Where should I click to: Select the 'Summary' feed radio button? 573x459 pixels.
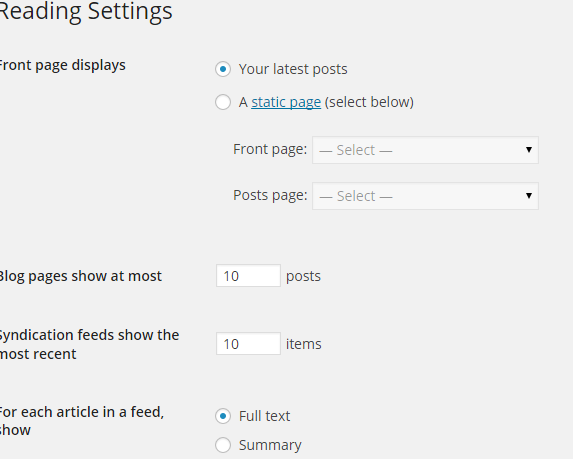[x=223, y=445]
